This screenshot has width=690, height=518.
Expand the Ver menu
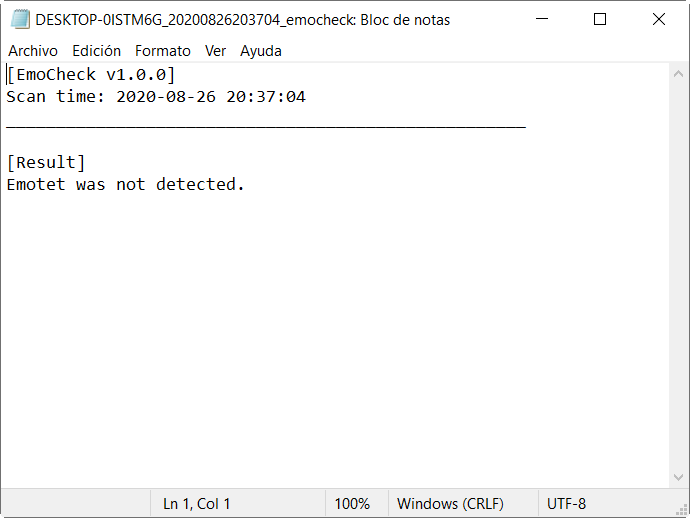click(215, 51)
